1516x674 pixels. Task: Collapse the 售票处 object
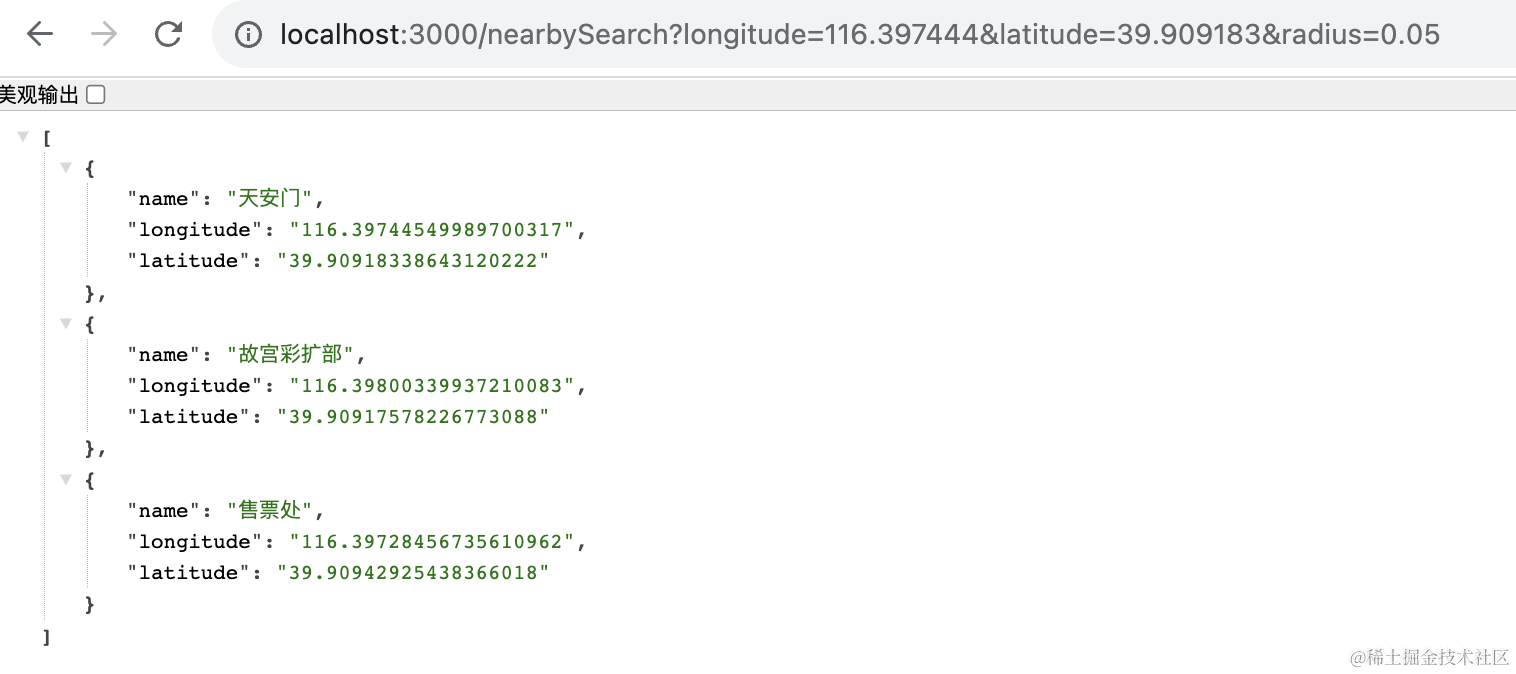pyautogui.click(x=66, y=479)
